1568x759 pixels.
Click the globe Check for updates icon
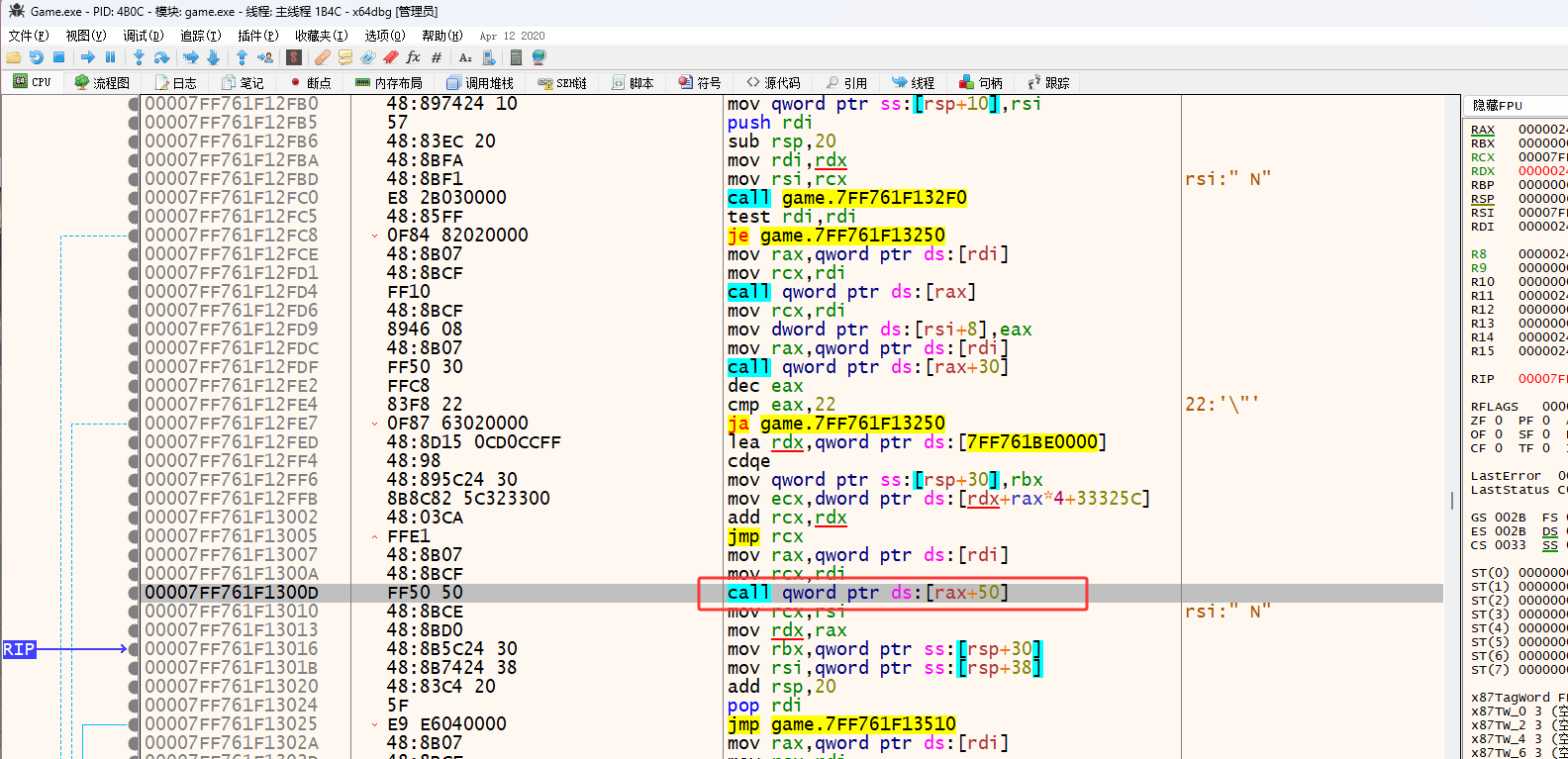click(539, 57)
